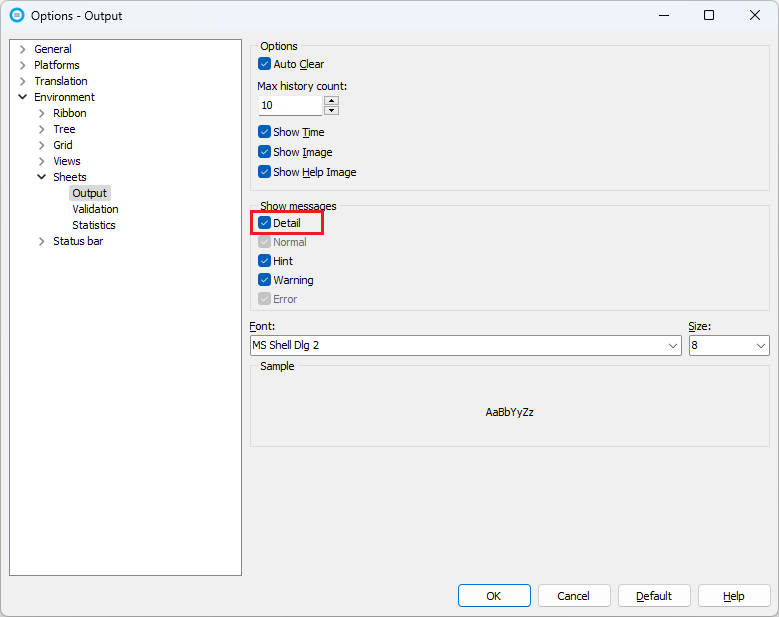Screen dimensions: 779x617
Task: Open the Font dropdown list
Action: click(673, 345)
